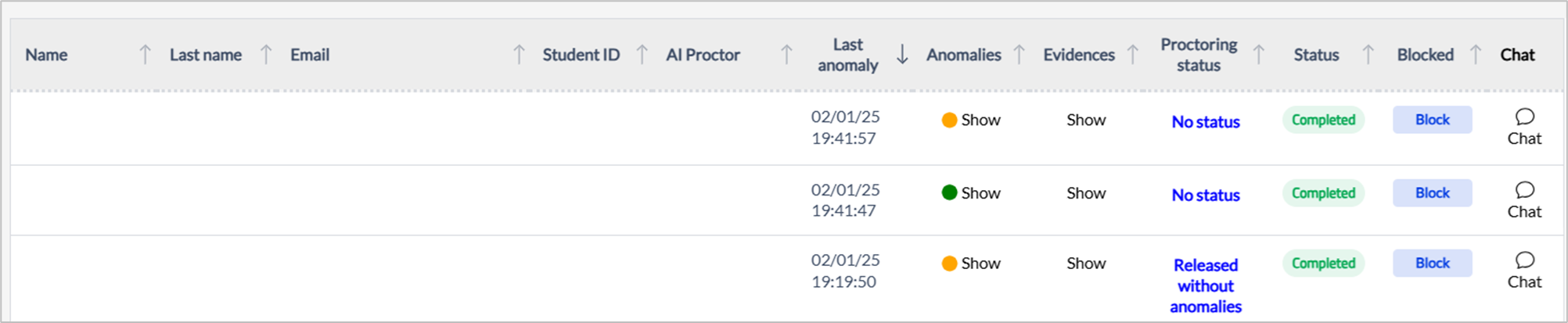Sort by Anomalies column arrow
This screenshot has width=1568, height=323.
1019,55
